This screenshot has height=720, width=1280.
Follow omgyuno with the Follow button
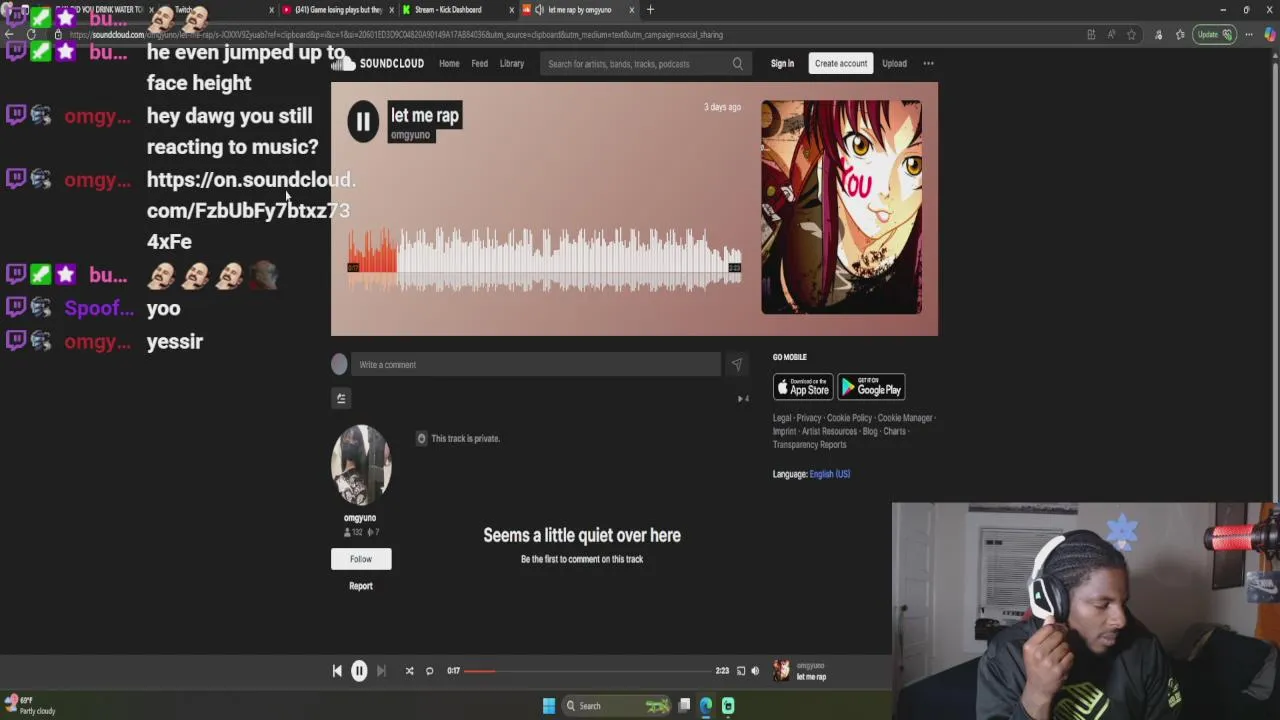361,559
